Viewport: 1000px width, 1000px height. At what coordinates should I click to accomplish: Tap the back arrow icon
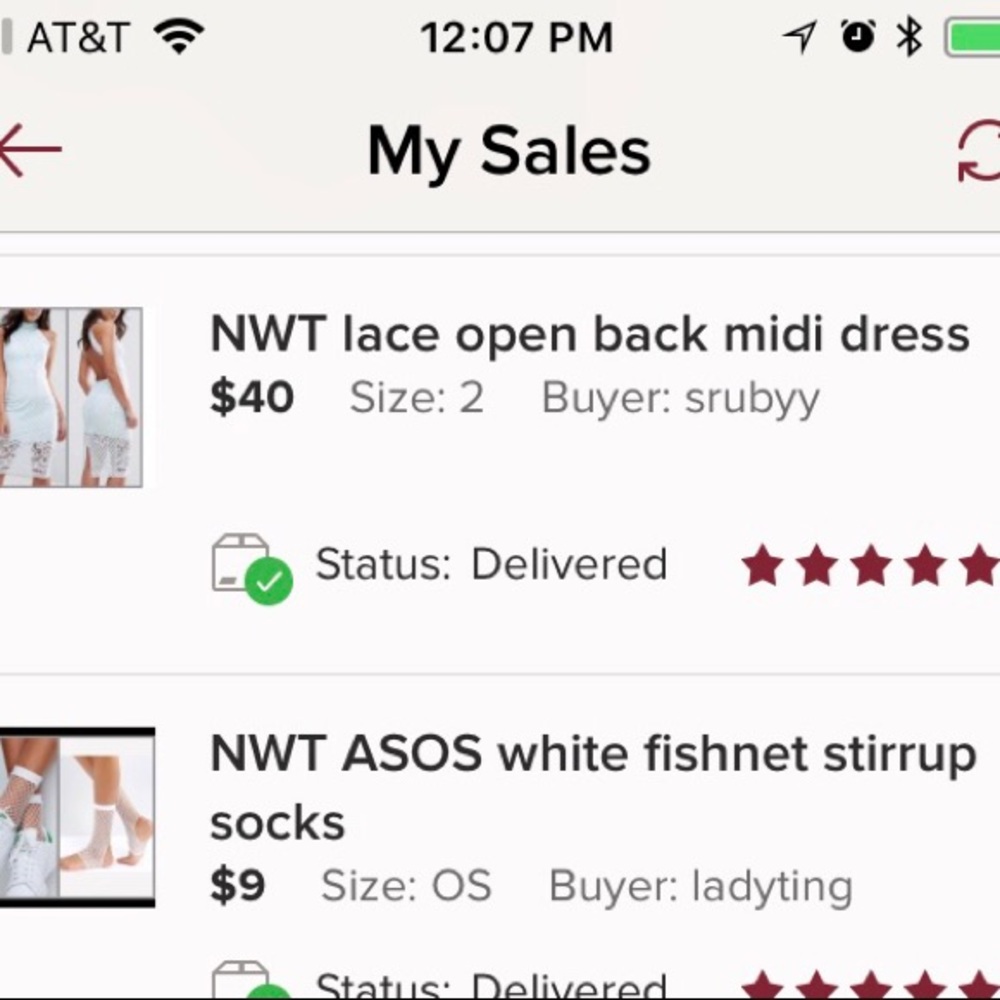tap(30, 150)
